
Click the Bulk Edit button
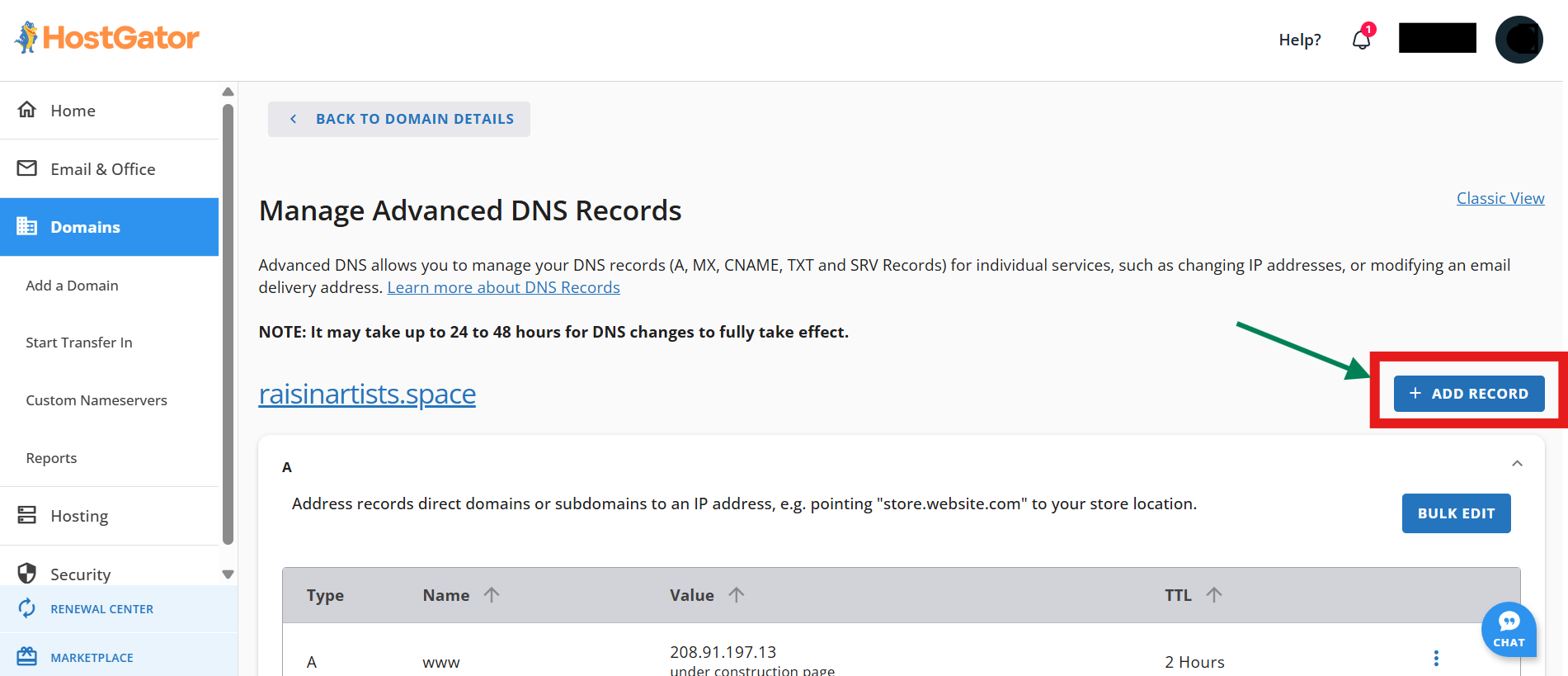[1456, 513]
